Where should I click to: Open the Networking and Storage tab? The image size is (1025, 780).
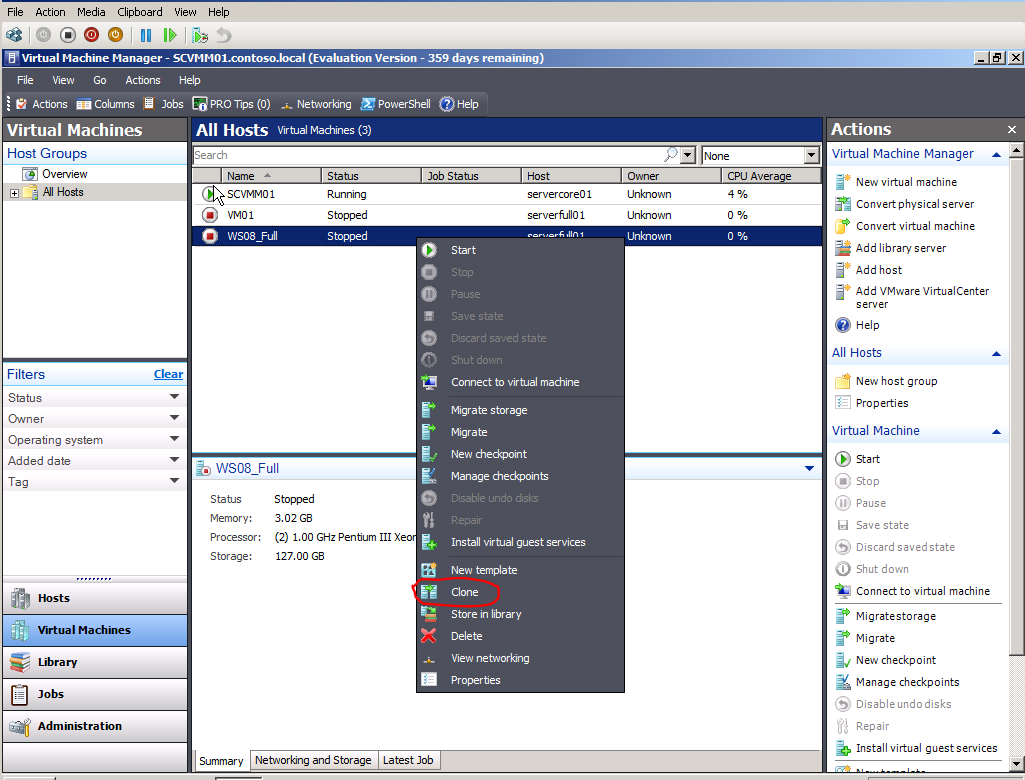[x=313, y=760]
